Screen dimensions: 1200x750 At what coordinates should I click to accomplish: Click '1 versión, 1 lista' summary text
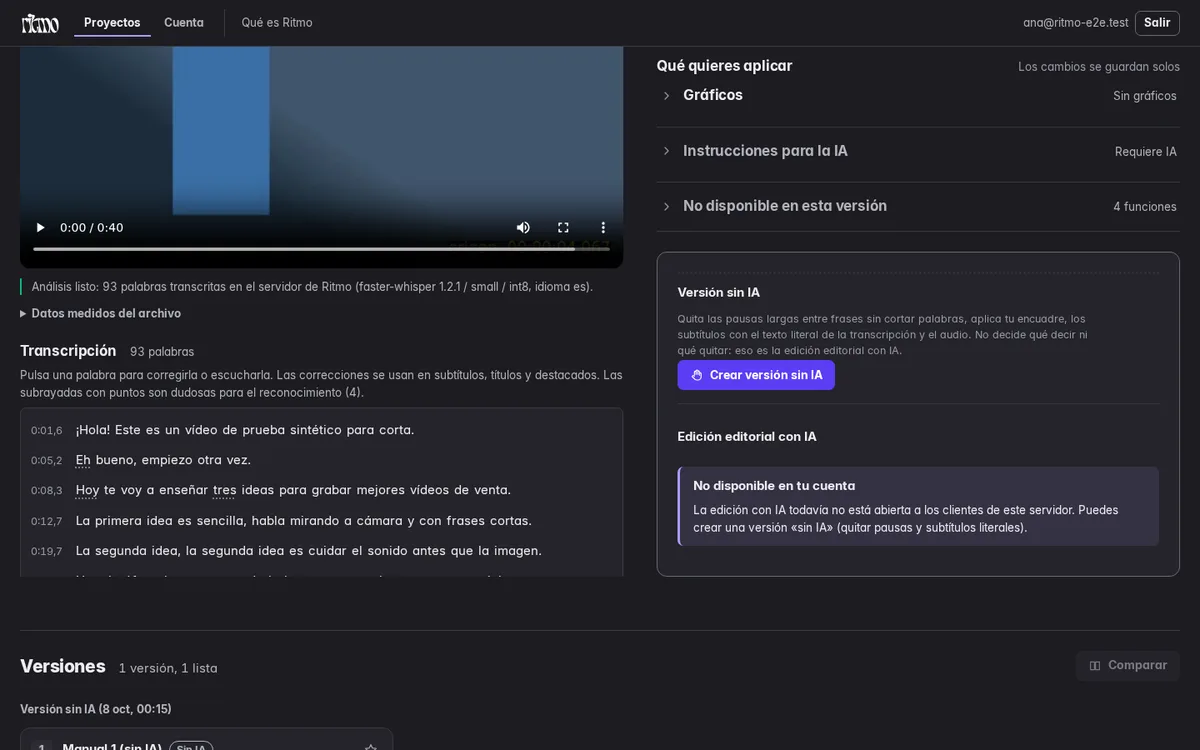pyautogui.click(x=168, y=668)
